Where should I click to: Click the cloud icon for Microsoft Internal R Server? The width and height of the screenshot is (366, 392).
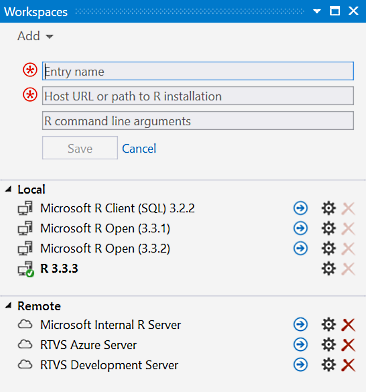click(x=25, y=324)
